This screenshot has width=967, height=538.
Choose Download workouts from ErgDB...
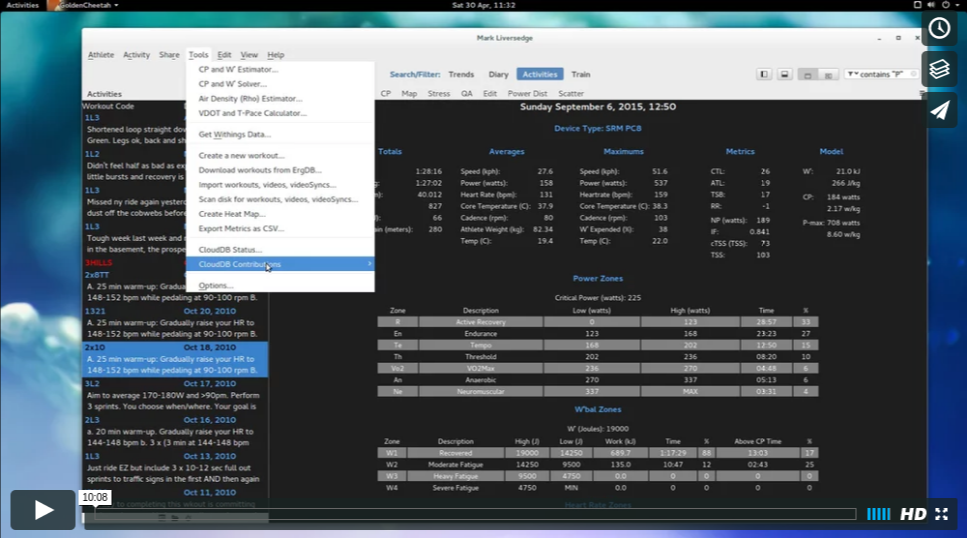280,170
